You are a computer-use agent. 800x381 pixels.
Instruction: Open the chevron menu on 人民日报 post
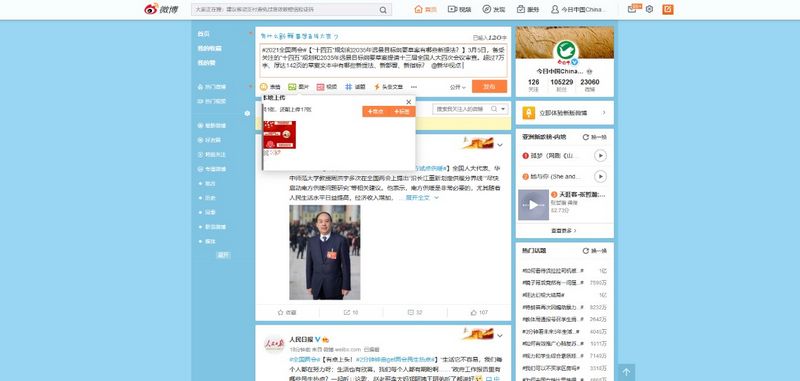tap(500, 336)
